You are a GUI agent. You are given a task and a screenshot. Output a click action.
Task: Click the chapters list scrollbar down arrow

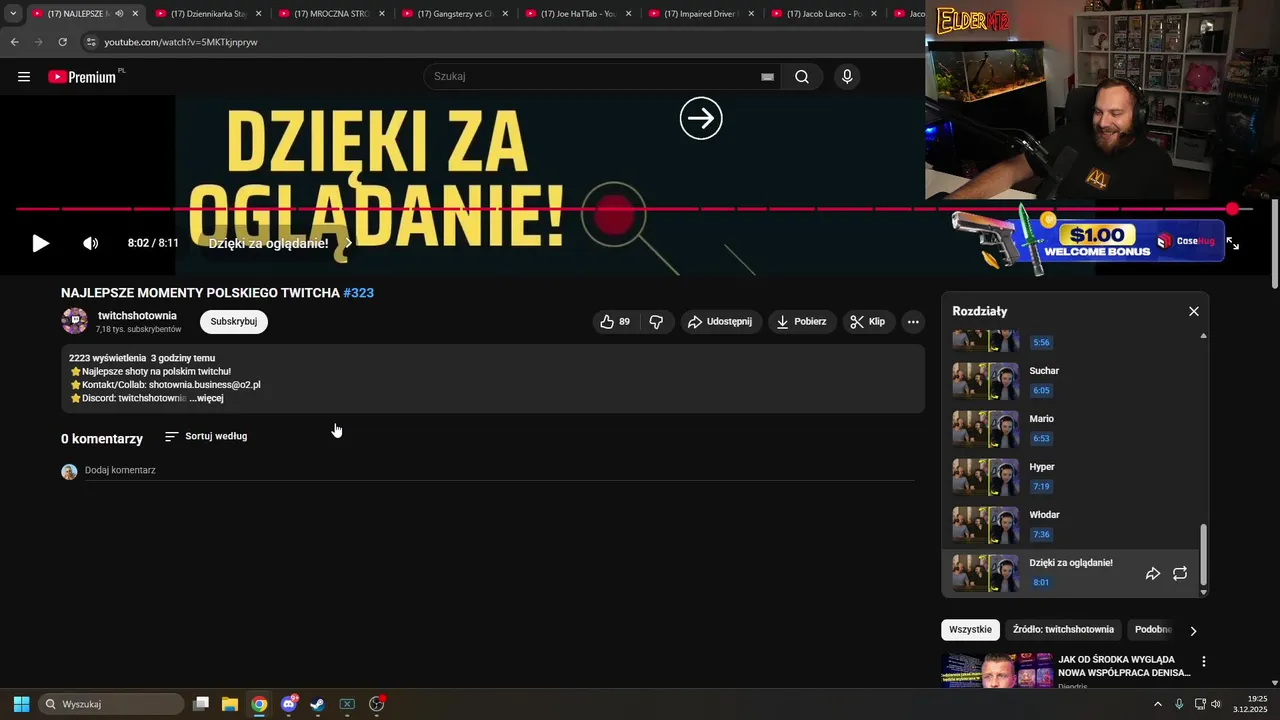(1203, 592)
